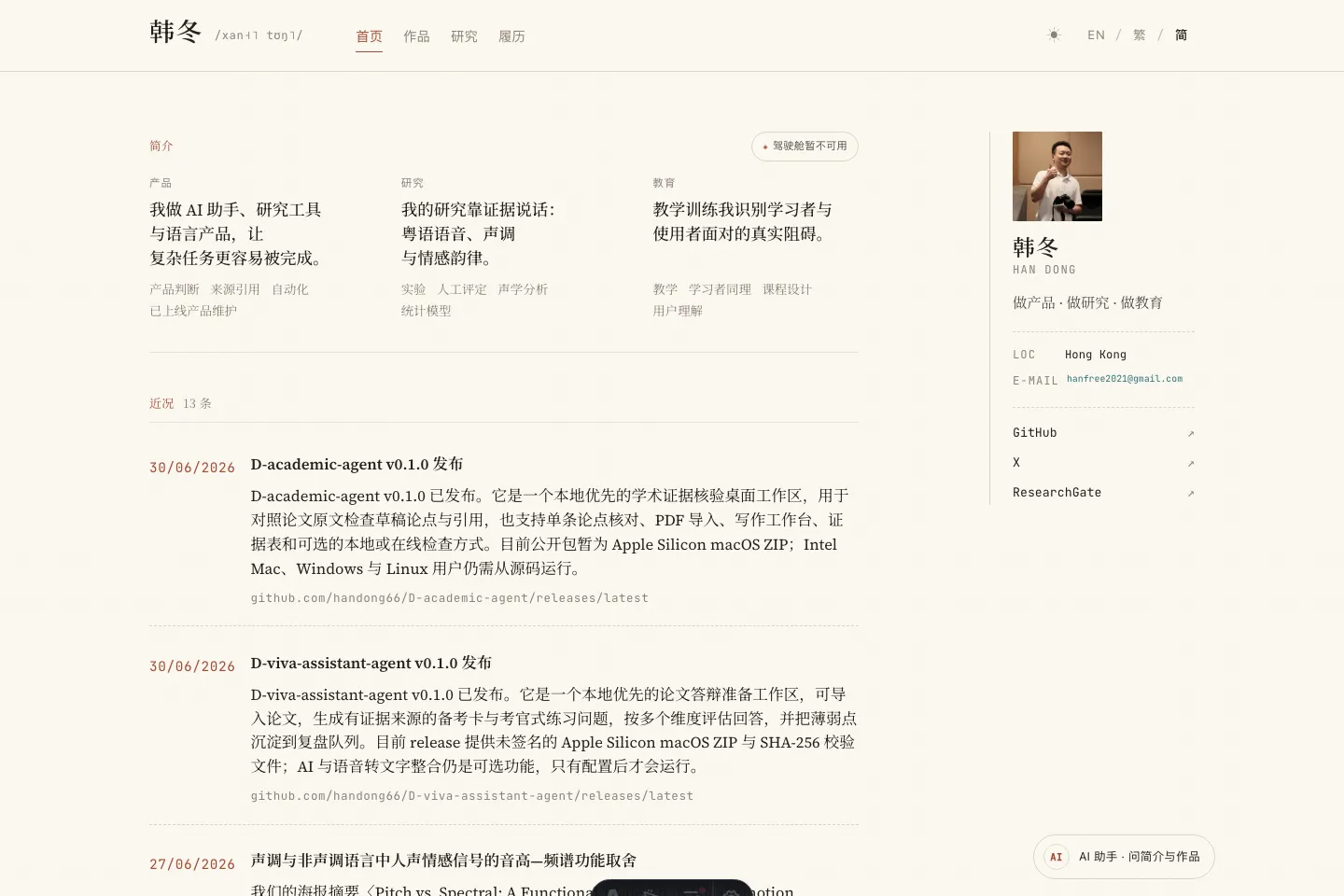This screenshot has width=1344, height=896.
Task: Open the 声调与非声调语言 news title dated 27/06/2026
Action: click(x=443, y=861)
